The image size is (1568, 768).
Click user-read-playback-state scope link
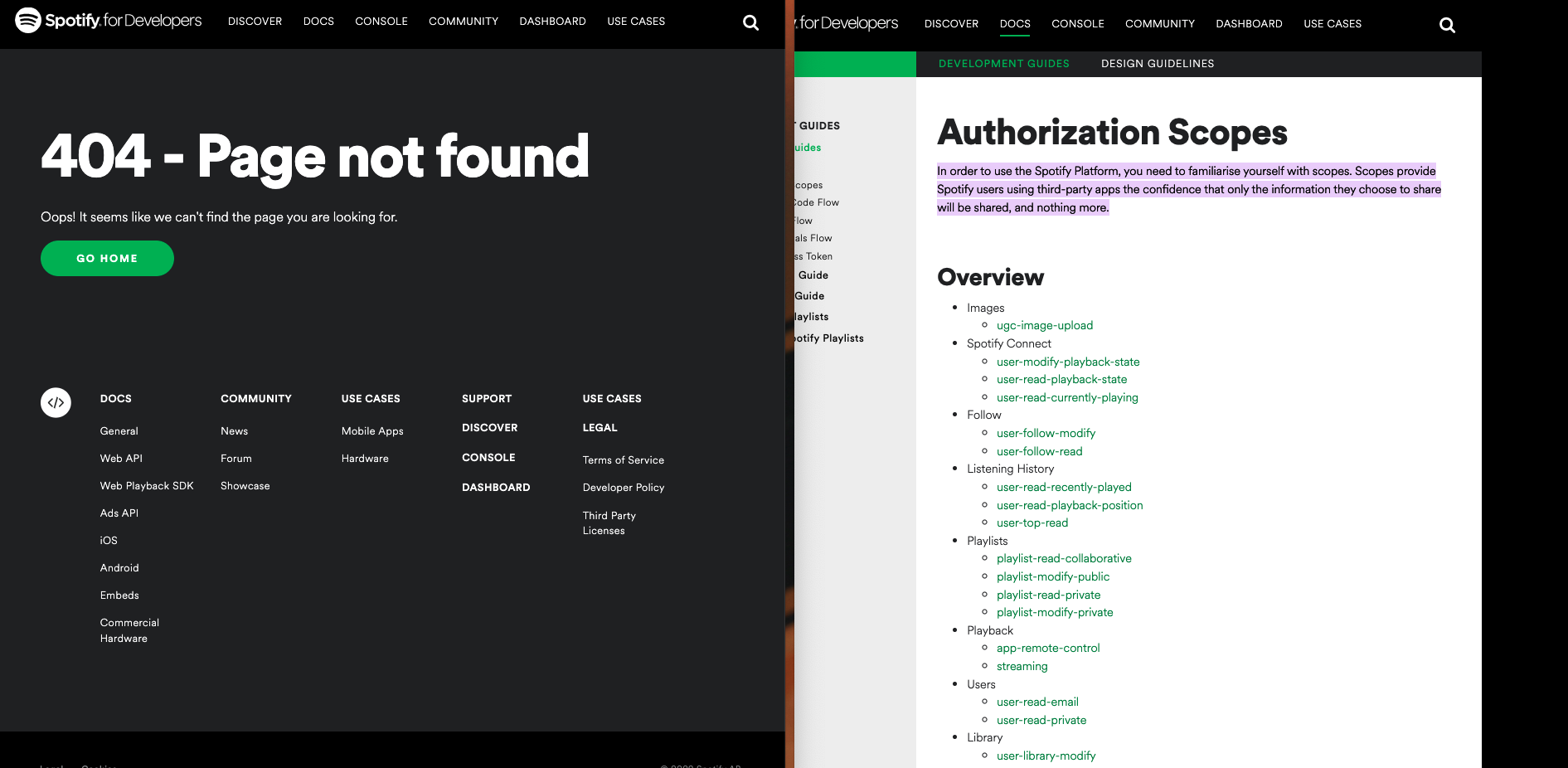tap(1061, 380)
